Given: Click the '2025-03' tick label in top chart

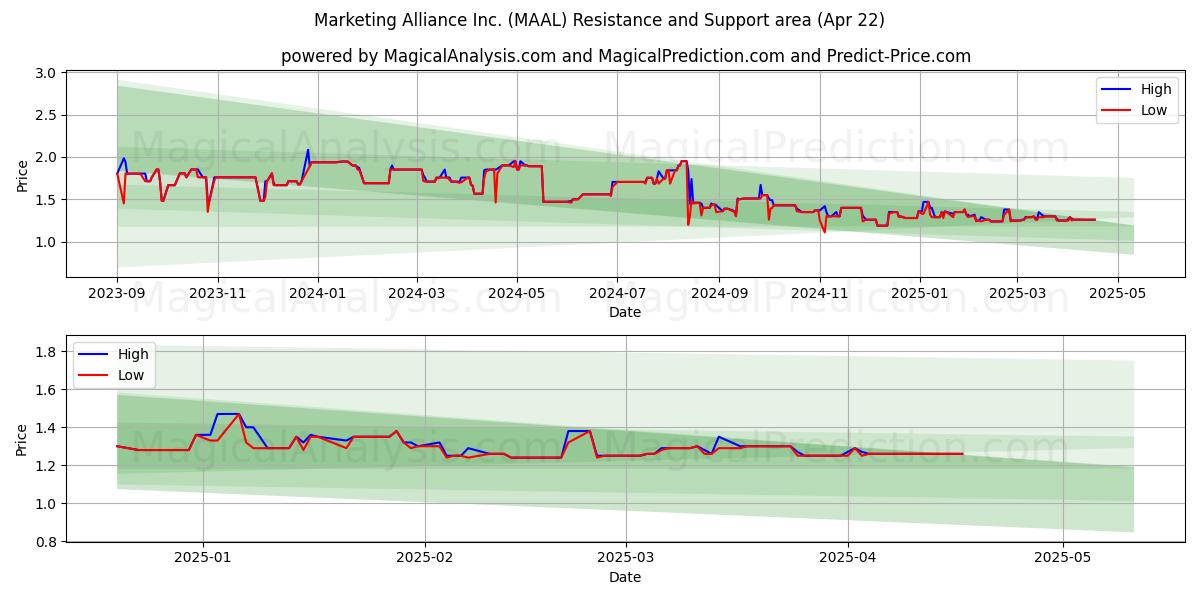Looking at the screenshot, I should tap(1017, 293).
